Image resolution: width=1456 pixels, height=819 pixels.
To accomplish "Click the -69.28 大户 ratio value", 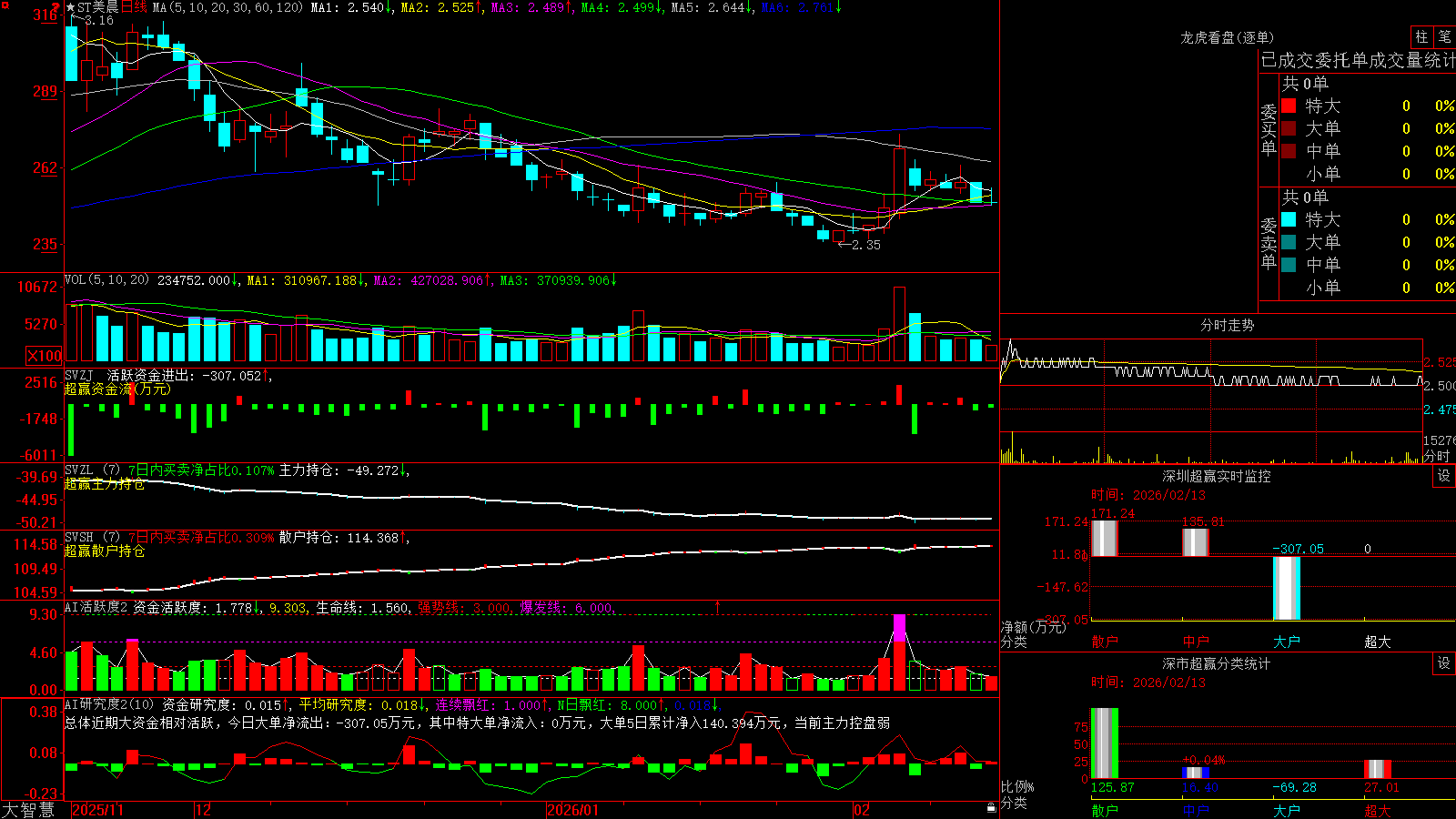I will (x=1295, y=787).
